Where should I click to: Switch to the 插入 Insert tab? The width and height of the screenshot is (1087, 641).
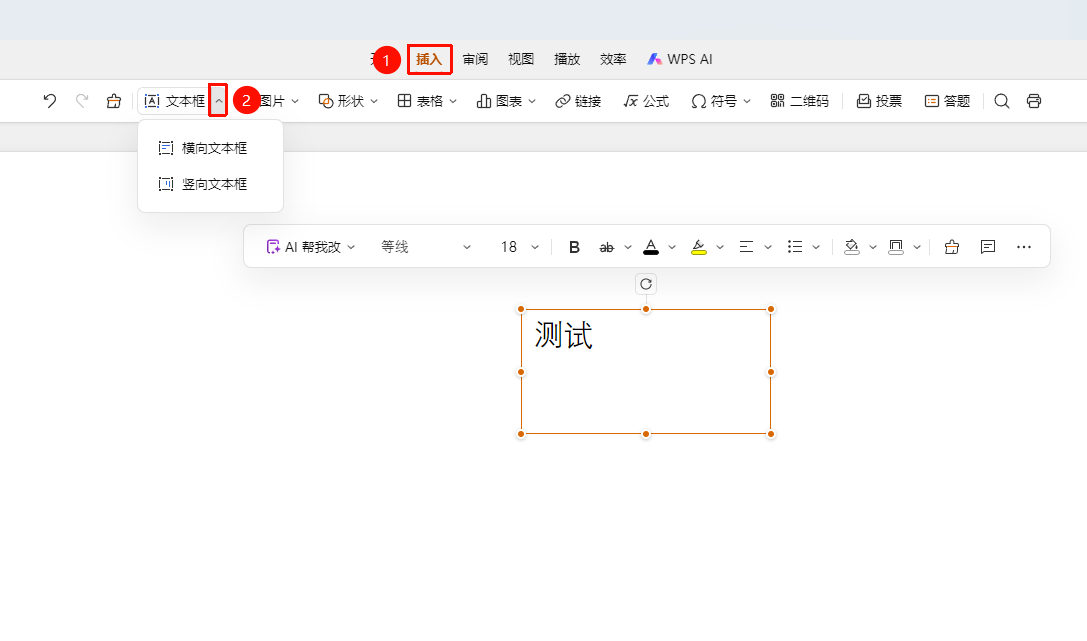(x=429, y=59)
